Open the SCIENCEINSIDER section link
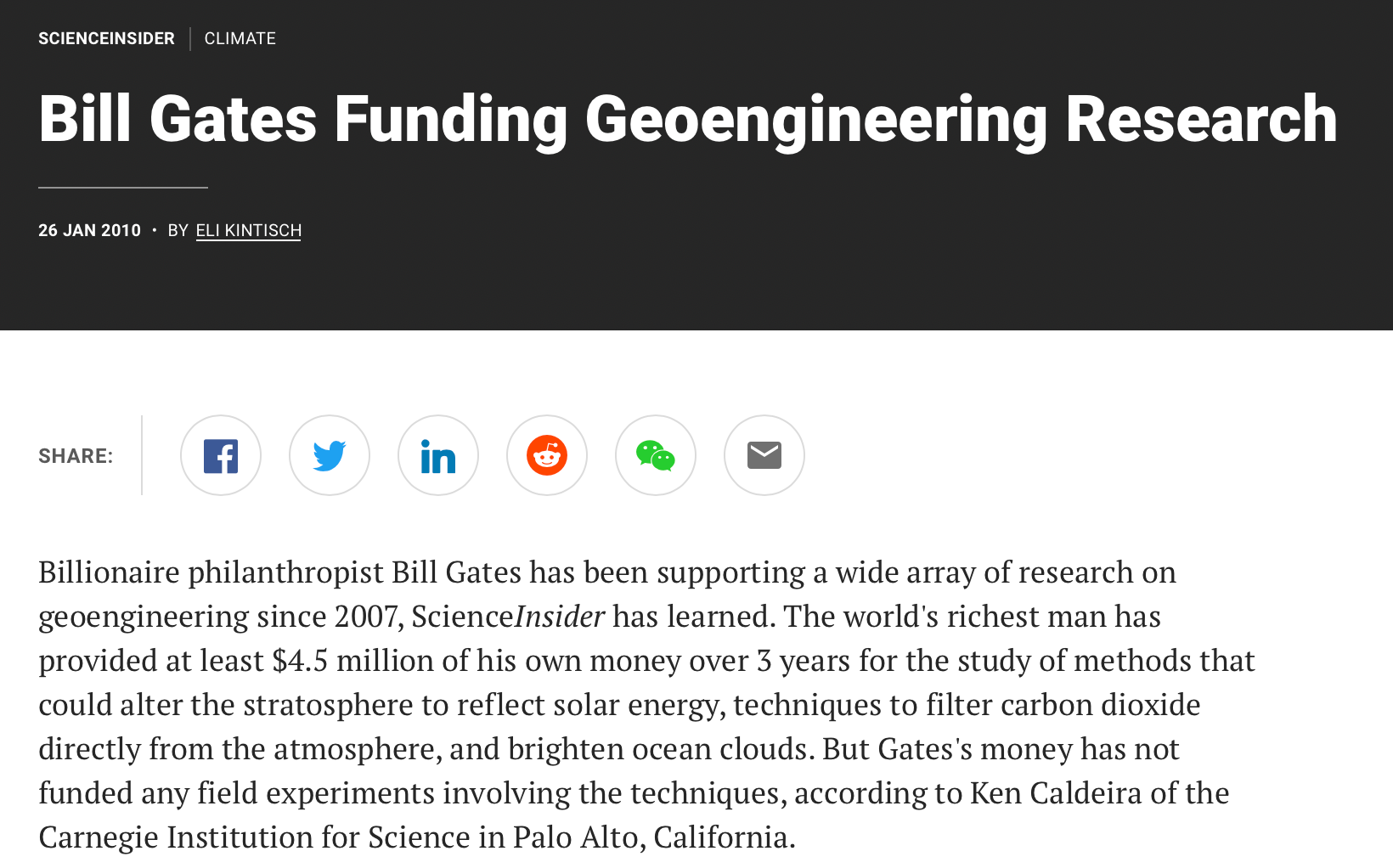The image size is (1393, 868). pos(106,38)
